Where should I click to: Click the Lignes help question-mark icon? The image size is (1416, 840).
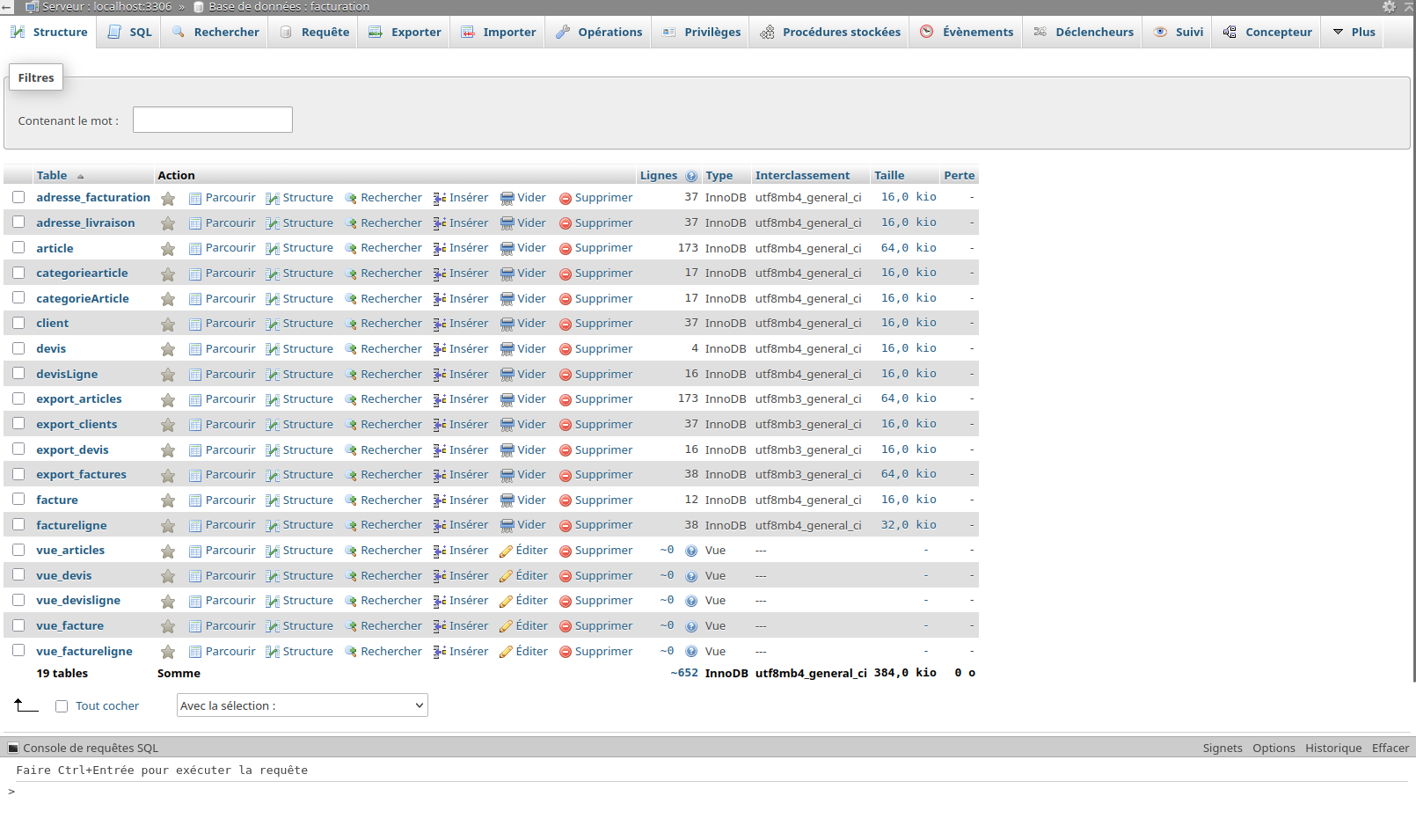coord(691,176)
